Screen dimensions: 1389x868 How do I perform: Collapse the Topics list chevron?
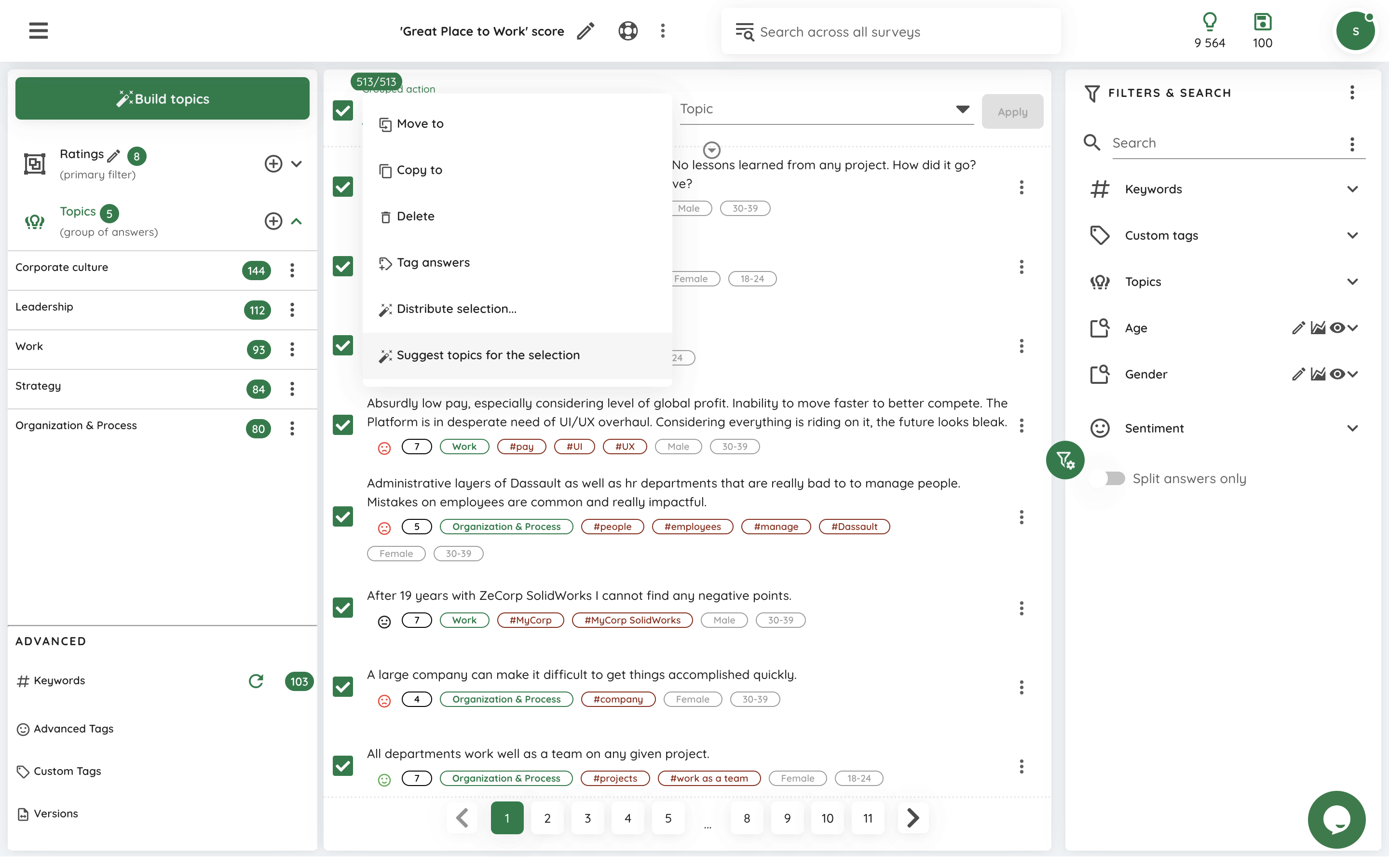tap(296, 222)
